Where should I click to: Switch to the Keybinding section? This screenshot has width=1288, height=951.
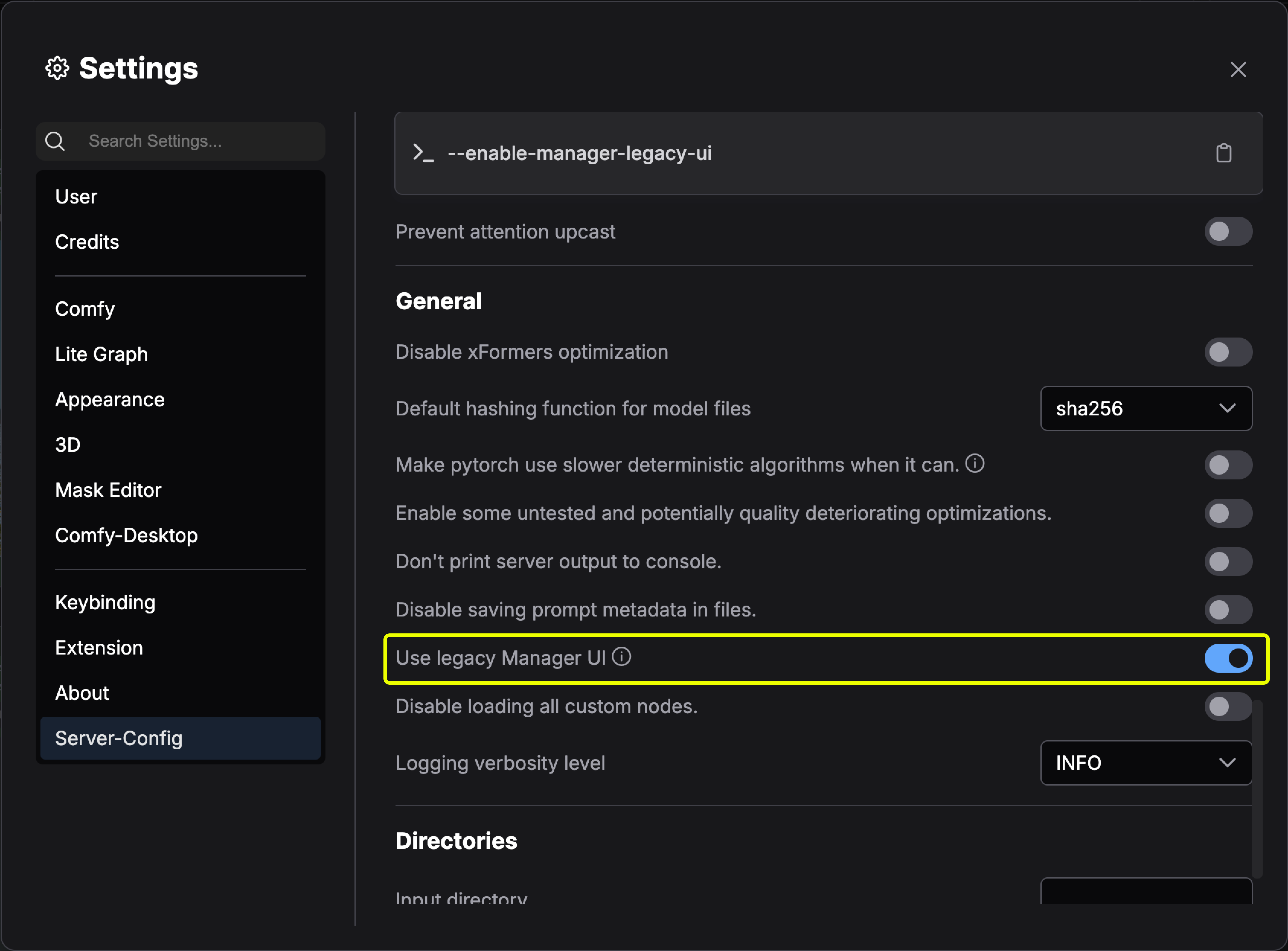pyautogui.click(x=105, y=602)
